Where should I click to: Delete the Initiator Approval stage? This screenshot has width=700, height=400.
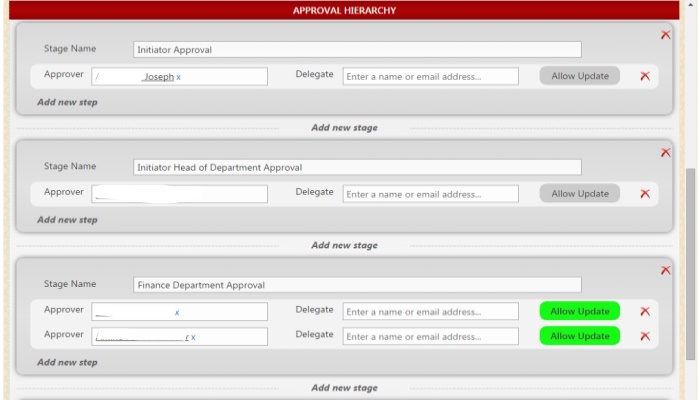[665, 35]
